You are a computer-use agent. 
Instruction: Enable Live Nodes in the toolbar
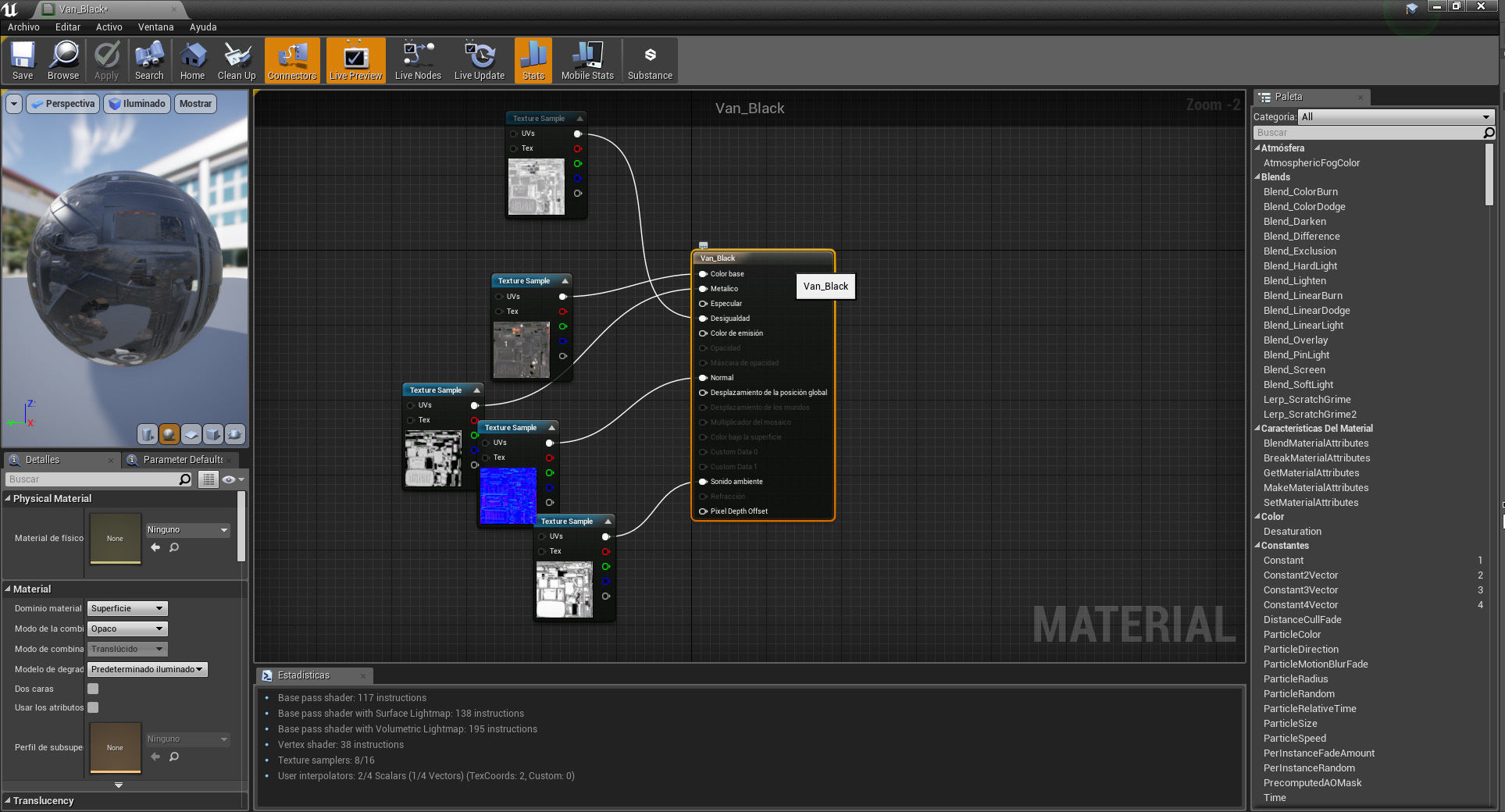[418, 61]
